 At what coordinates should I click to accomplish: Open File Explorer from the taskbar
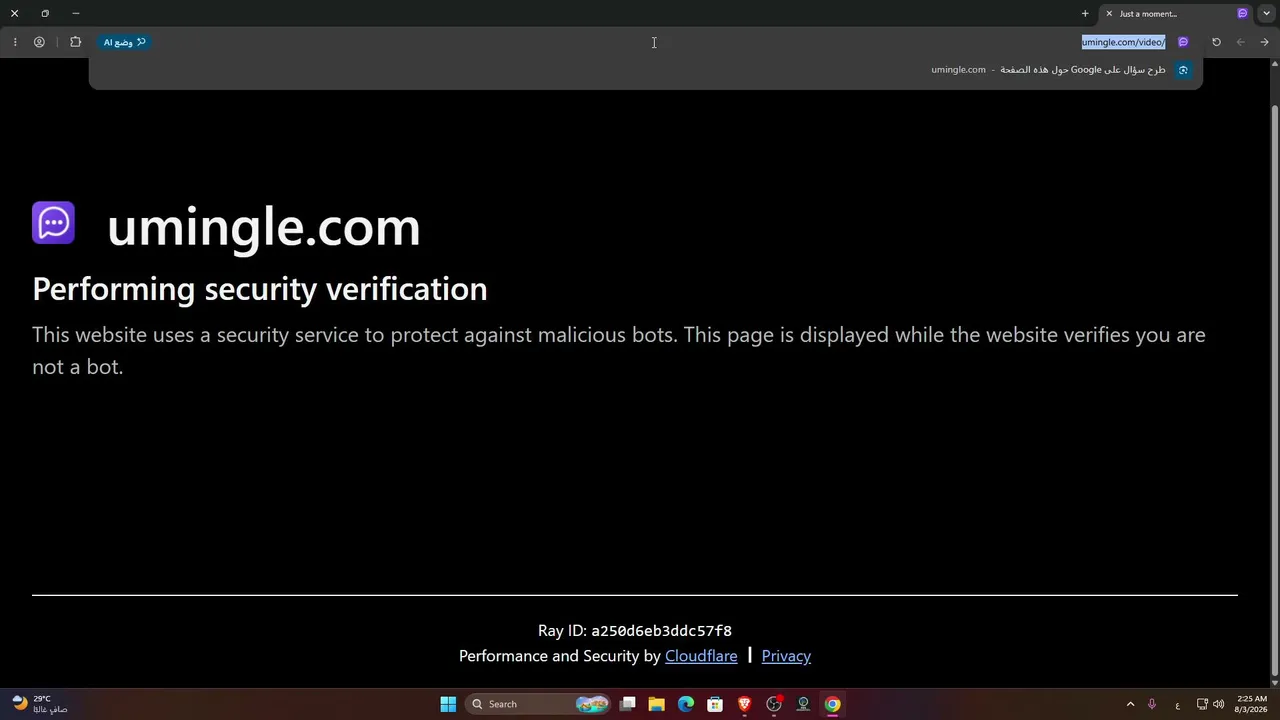tap(657, 704)
